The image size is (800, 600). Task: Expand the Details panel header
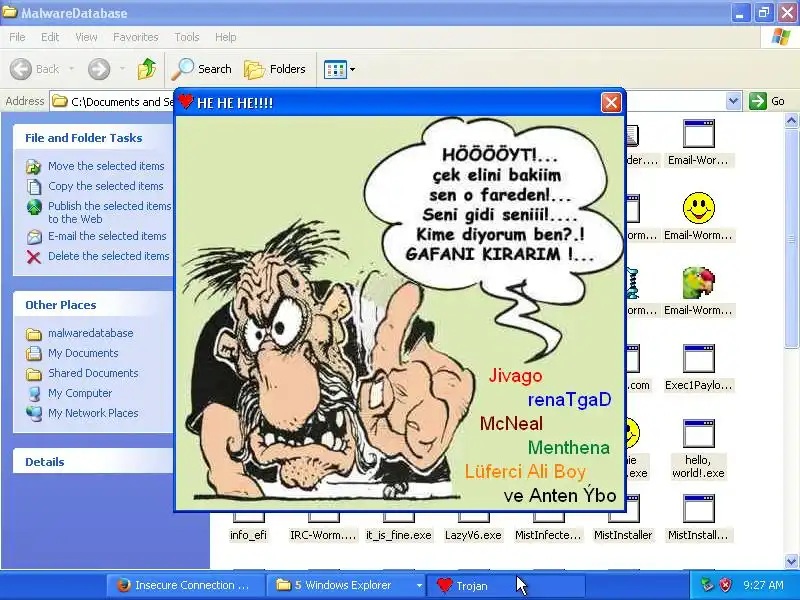pos(93,461)
